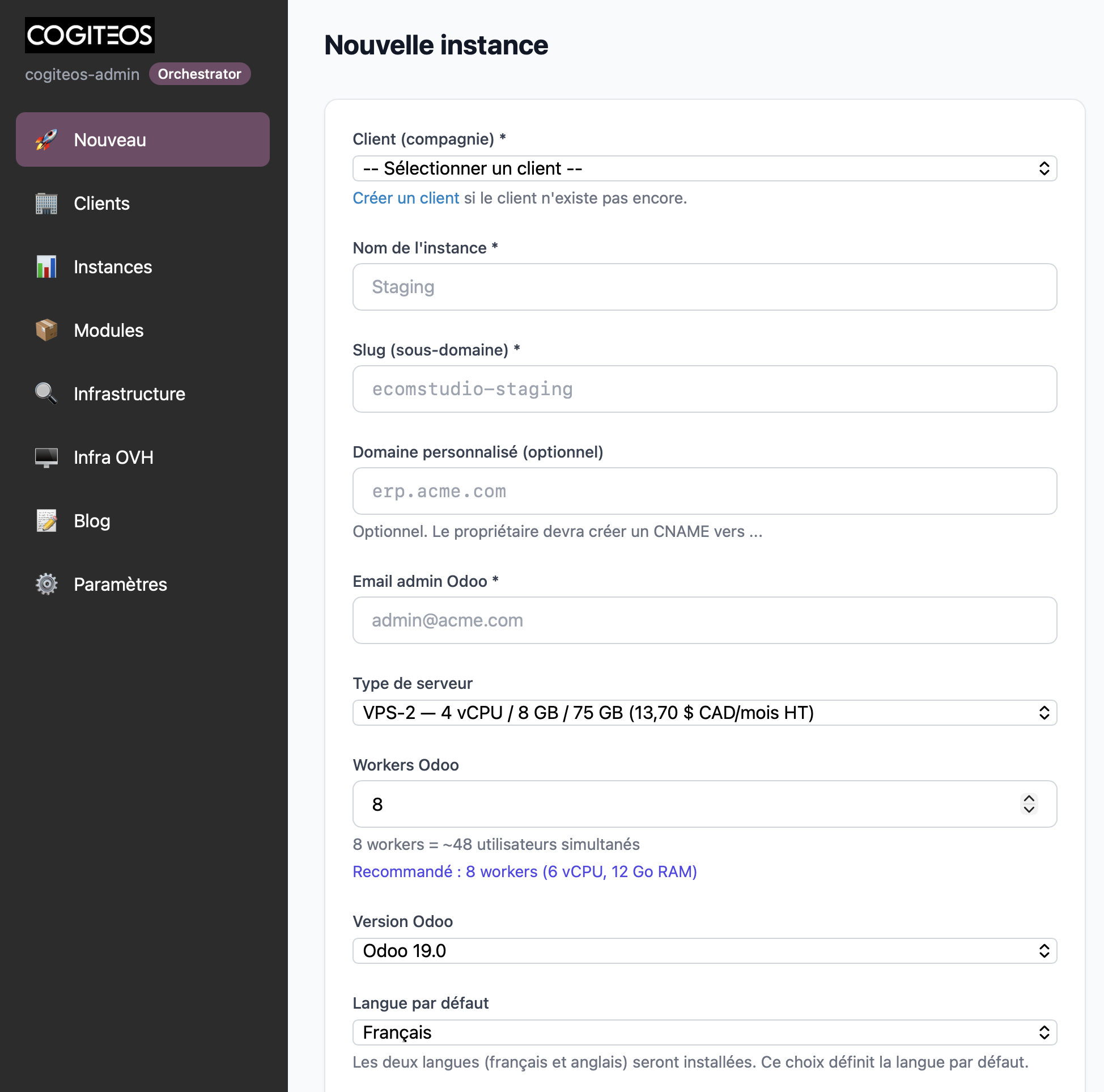Click the rocket icon beside Nouveau
This screenshot has width=1104, height=1092.
point(46,139)
